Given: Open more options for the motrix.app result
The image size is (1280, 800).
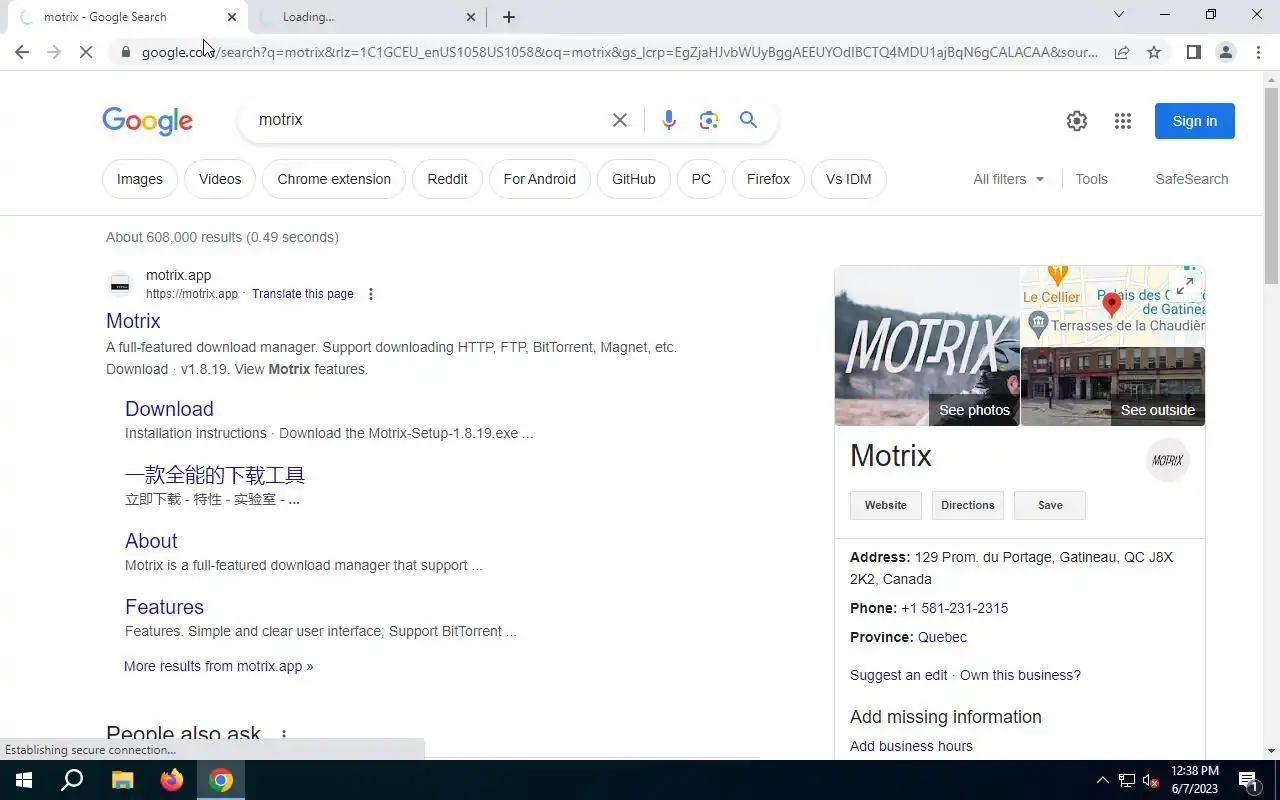Looking at the screenshot, I should (371, 294).
